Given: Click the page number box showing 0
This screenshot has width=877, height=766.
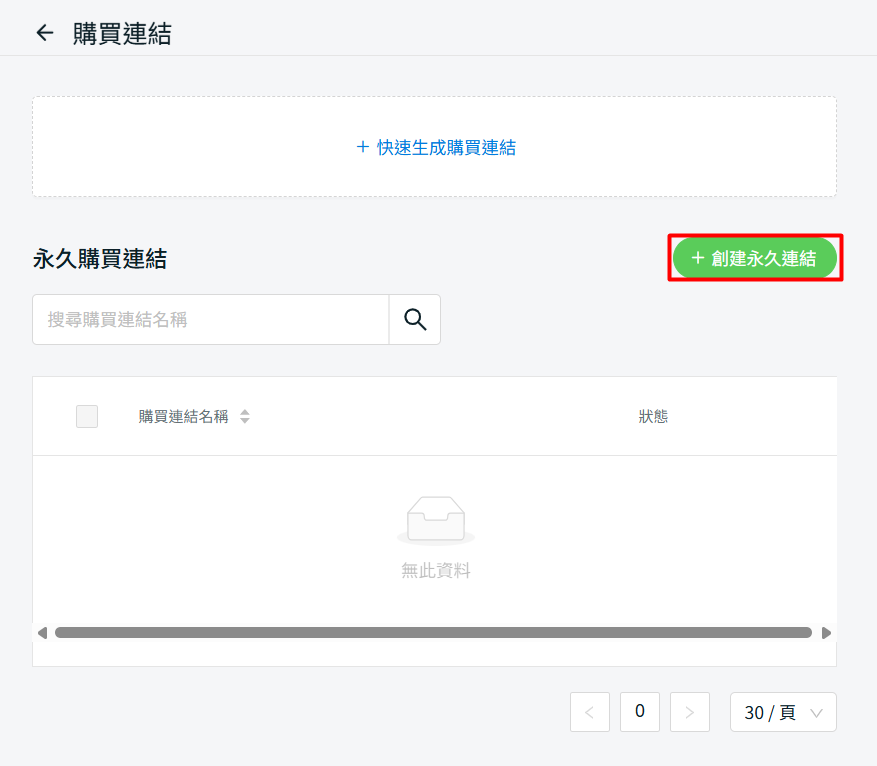Looking at the screenshot, I should (639, 711).
